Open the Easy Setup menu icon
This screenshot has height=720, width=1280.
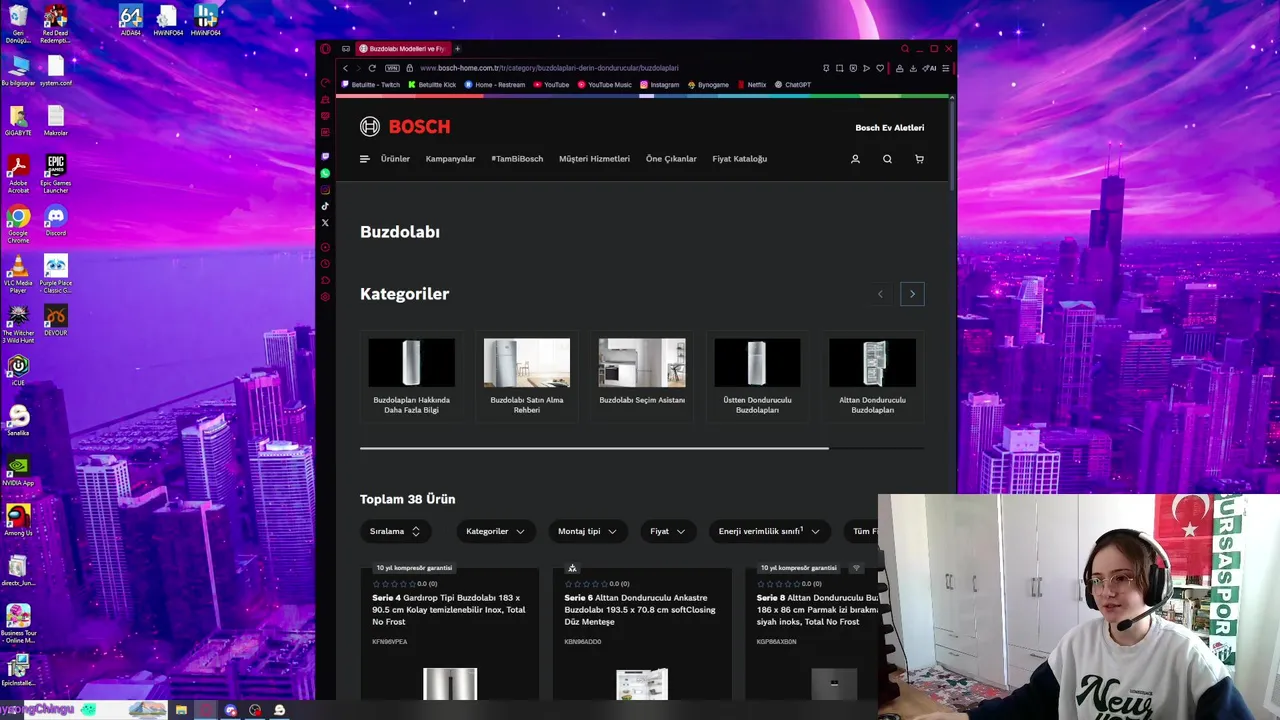(946, 68)
